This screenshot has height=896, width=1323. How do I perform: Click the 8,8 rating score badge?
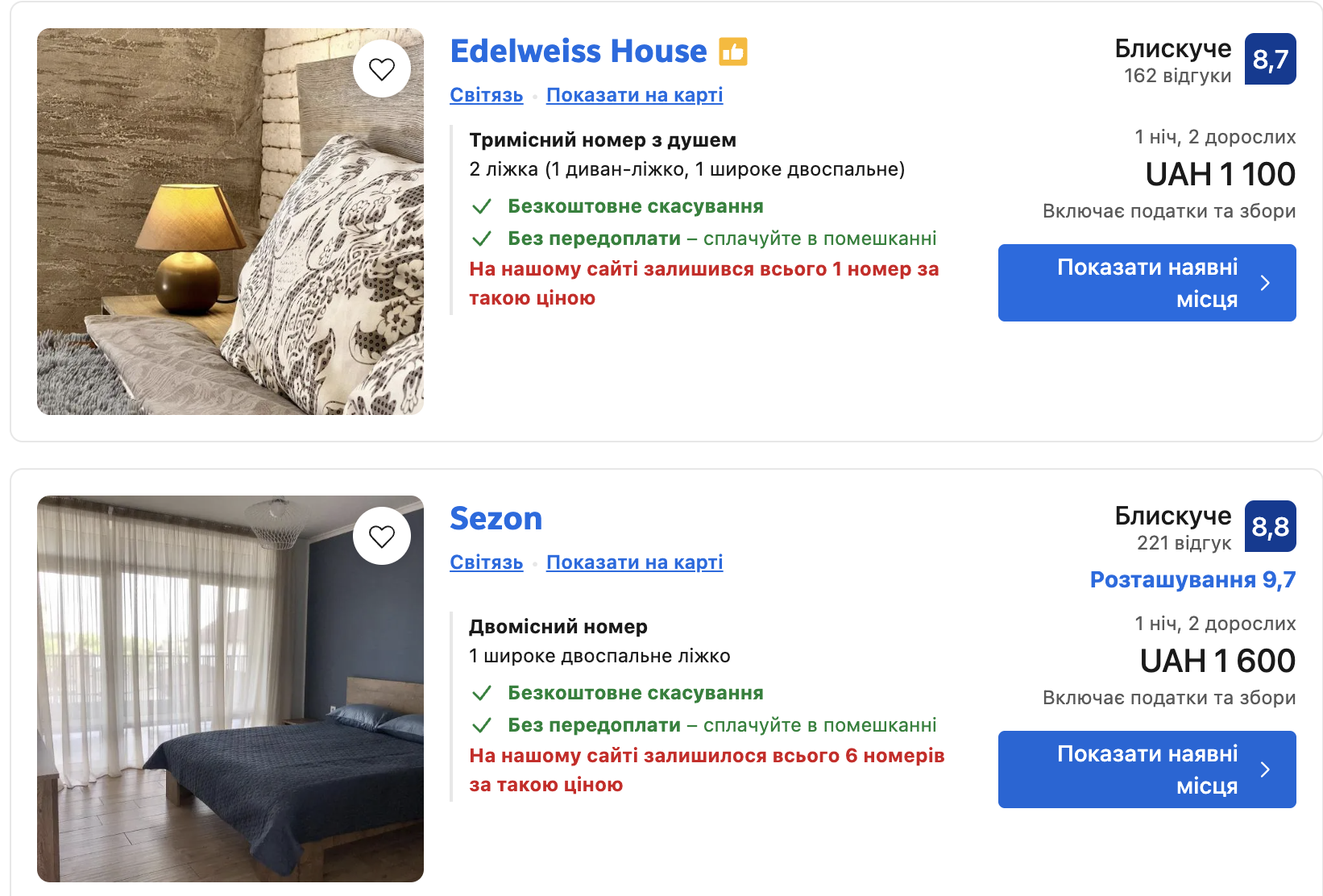(1270, 526)
